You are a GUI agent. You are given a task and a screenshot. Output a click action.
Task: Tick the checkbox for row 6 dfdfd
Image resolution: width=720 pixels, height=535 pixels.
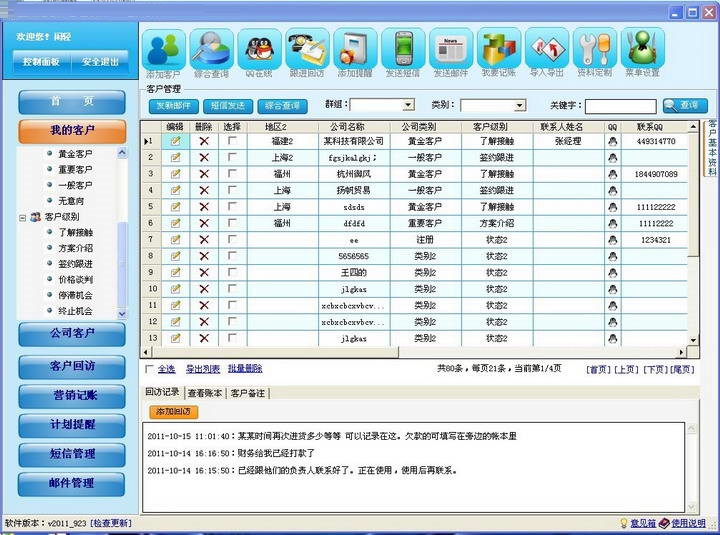(232, 223)
